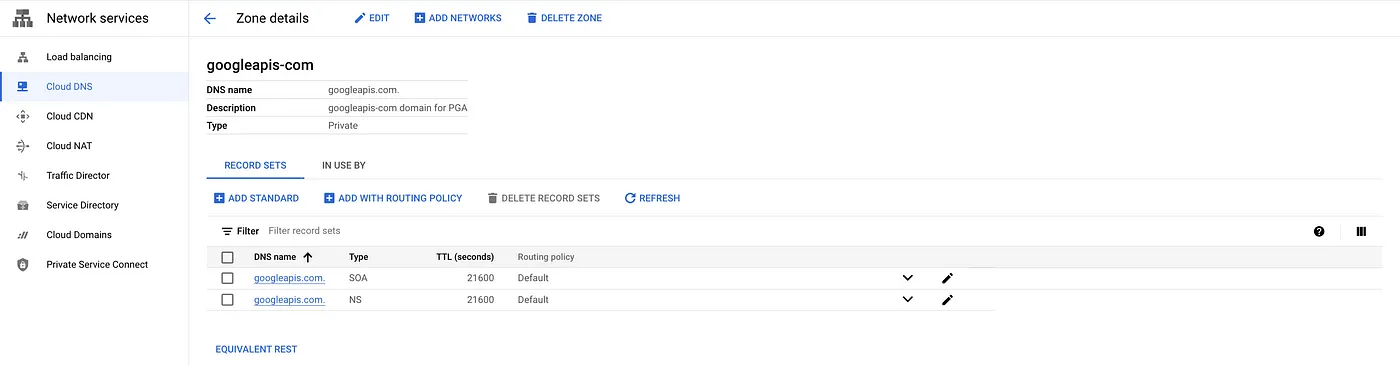Edit the SOA record with pencil icon

(x=948, y=278)
